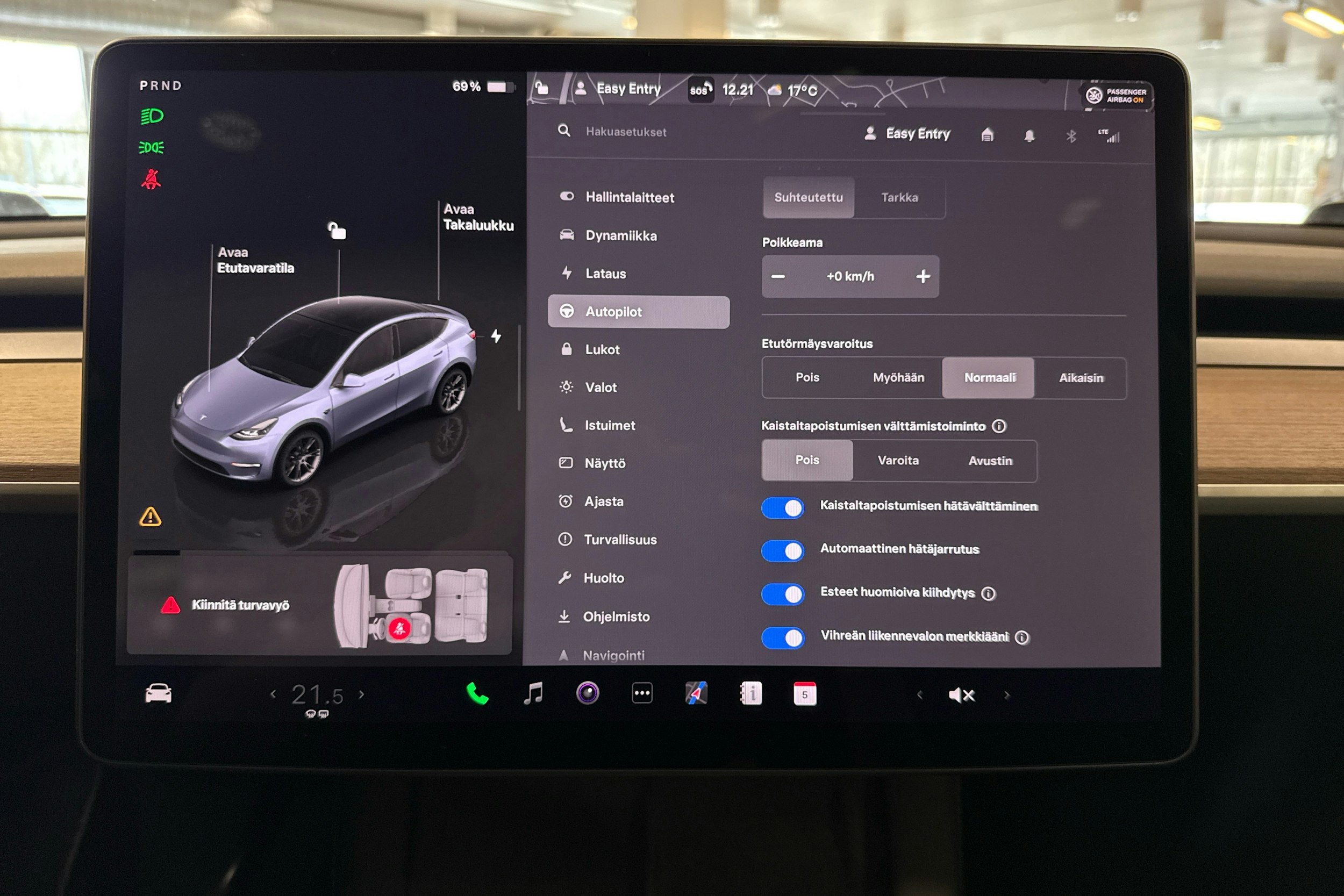Open Autopilot settings menu
The width and height of the screenshot is (1344, 896).
point(638,312)
